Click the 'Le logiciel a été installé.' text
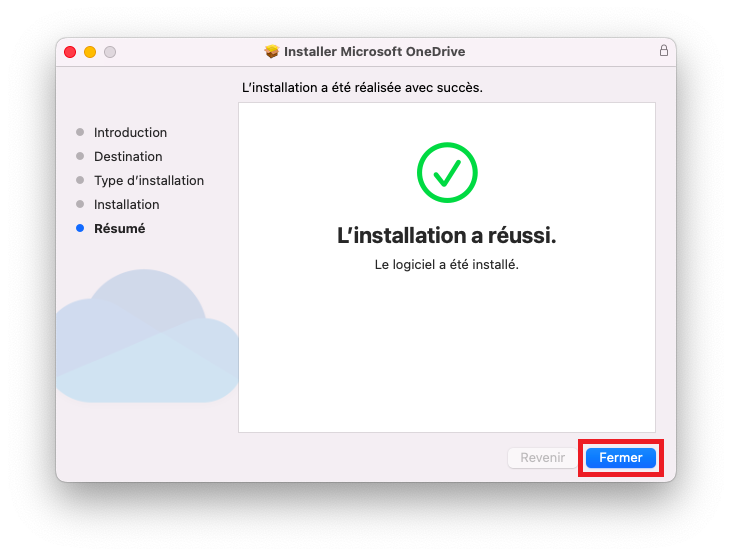This screenshot has width=732, height=556. tap(447, 265)
